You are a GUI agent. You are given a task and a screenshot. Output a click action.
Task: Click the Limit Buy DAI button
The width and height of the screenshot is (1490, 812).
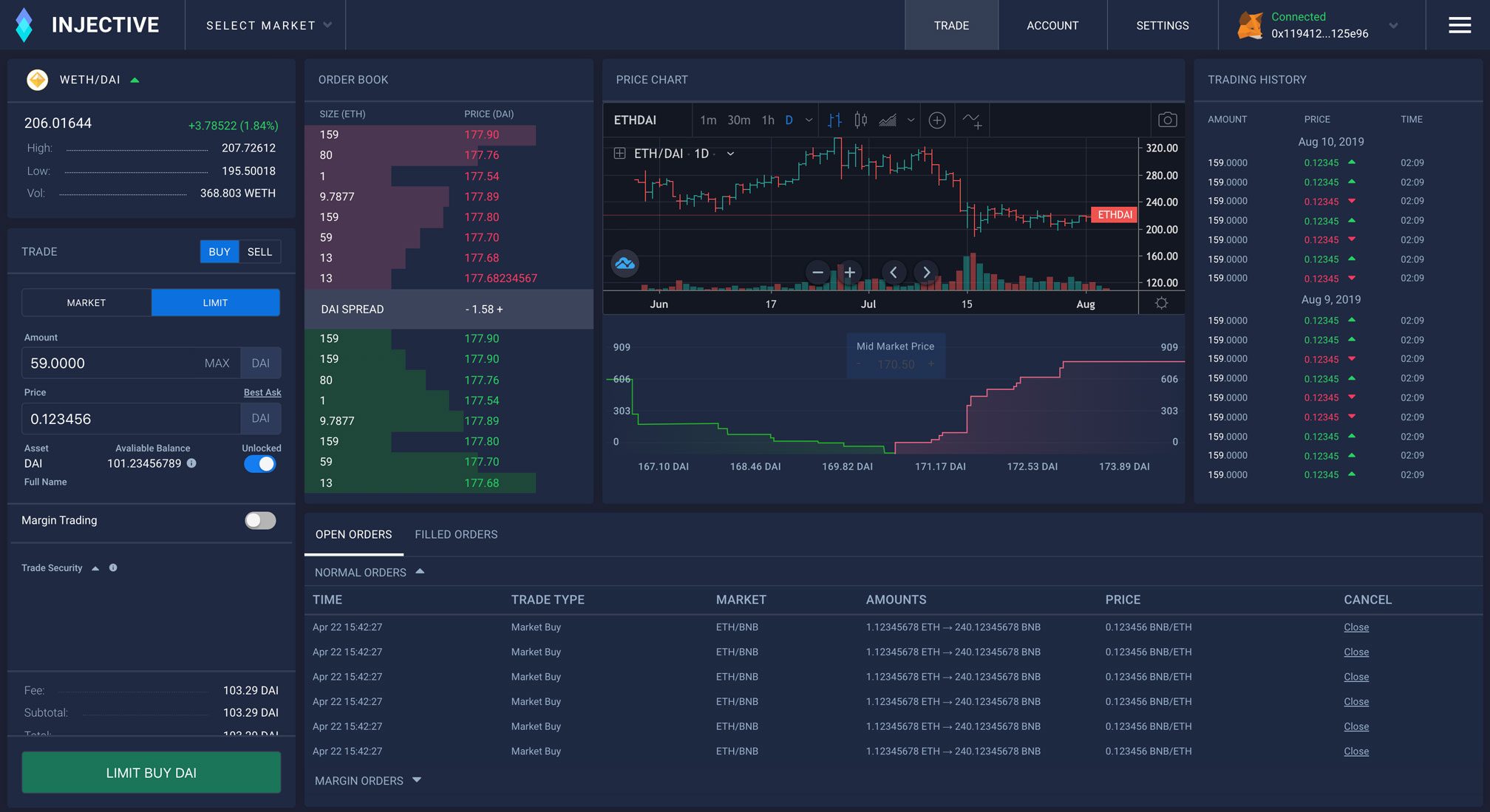tap(151, 772)
